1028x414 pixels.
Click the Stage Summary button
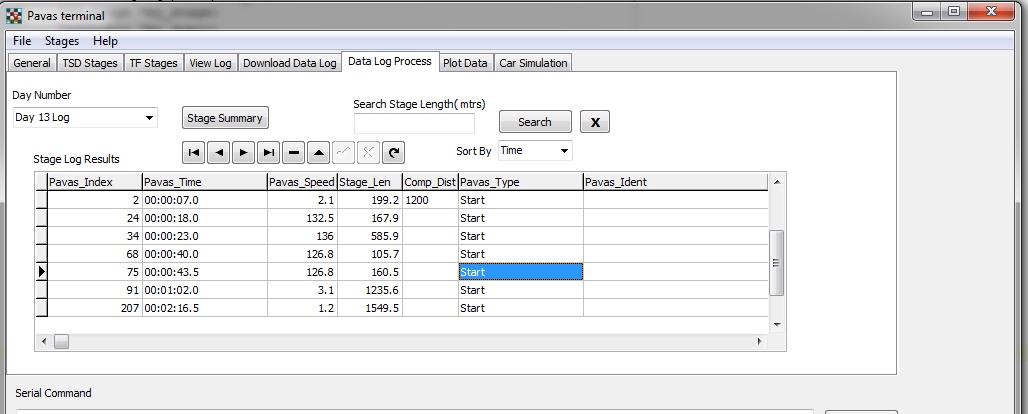pos(225,118)
